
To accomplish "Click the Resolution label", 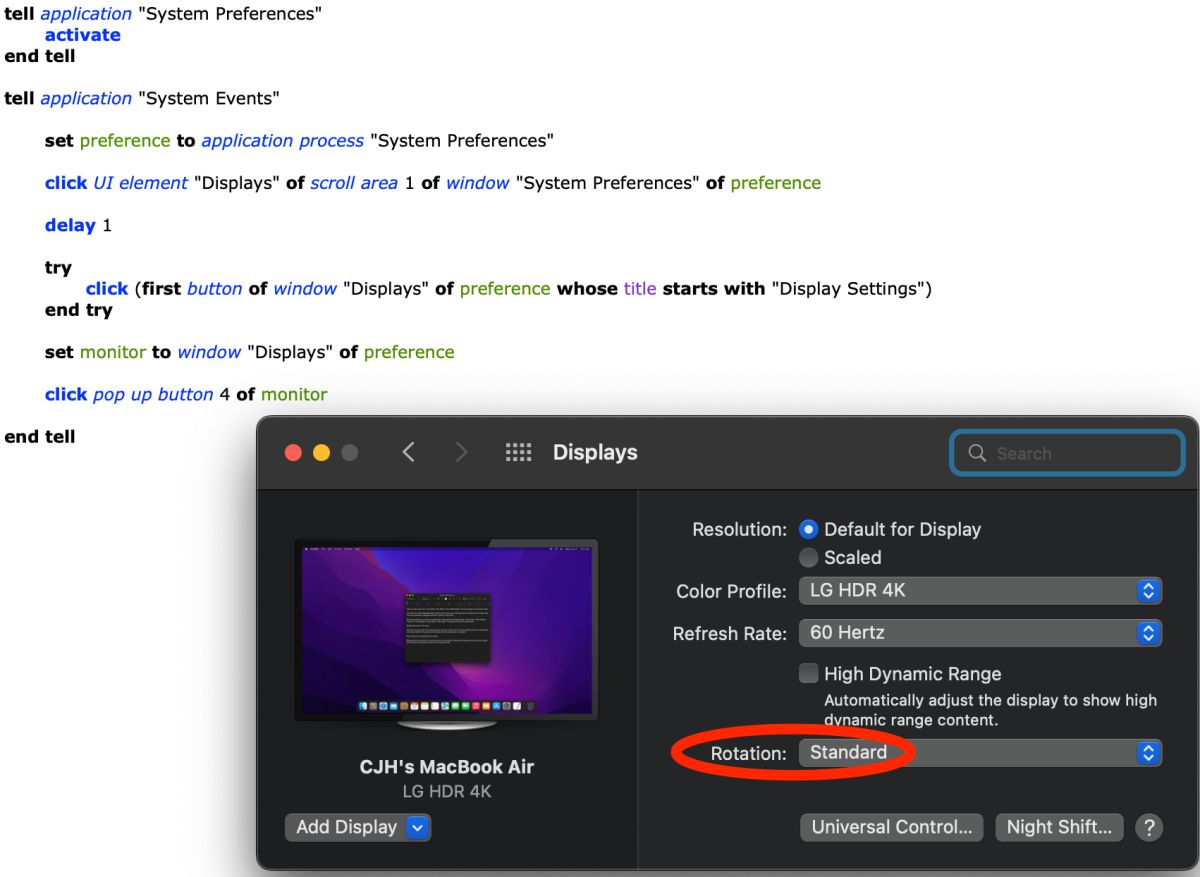I will tap(739, 529).
